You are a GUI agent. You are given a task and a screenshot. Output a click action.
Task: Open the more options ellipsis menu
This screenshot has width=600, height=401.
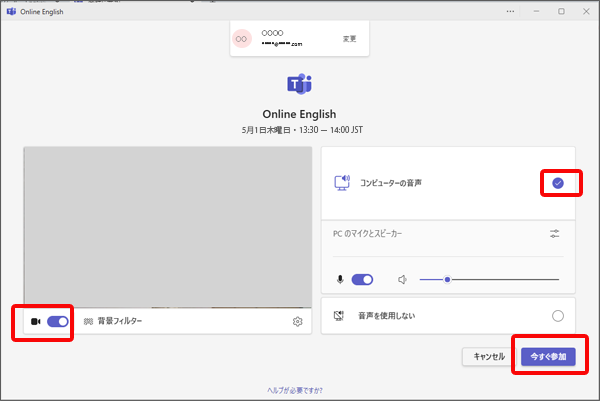tap(510, 11)
